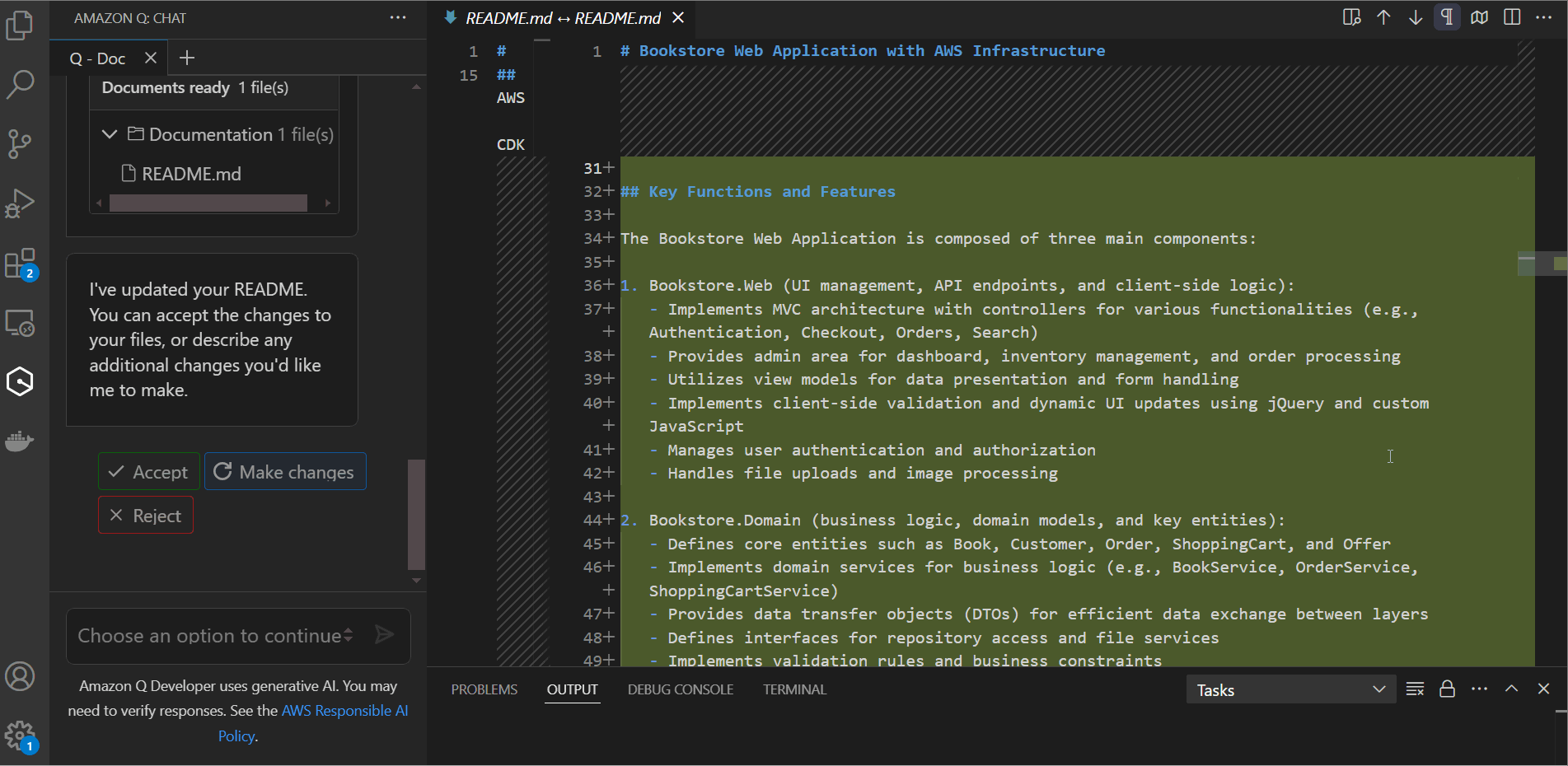Switch to the OUTPUT panel tab
The height and width of the screenshot is (766, 1568).
[x=573, y=689]
